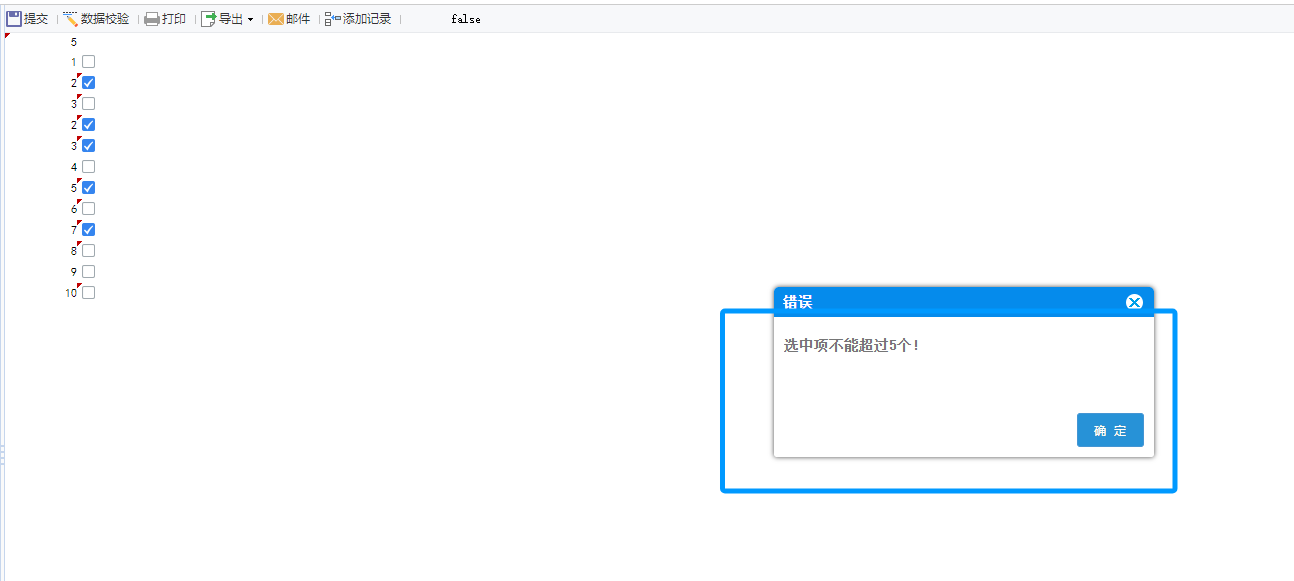Uncheck the checkbox labeled 5

(x=88, y=188)
